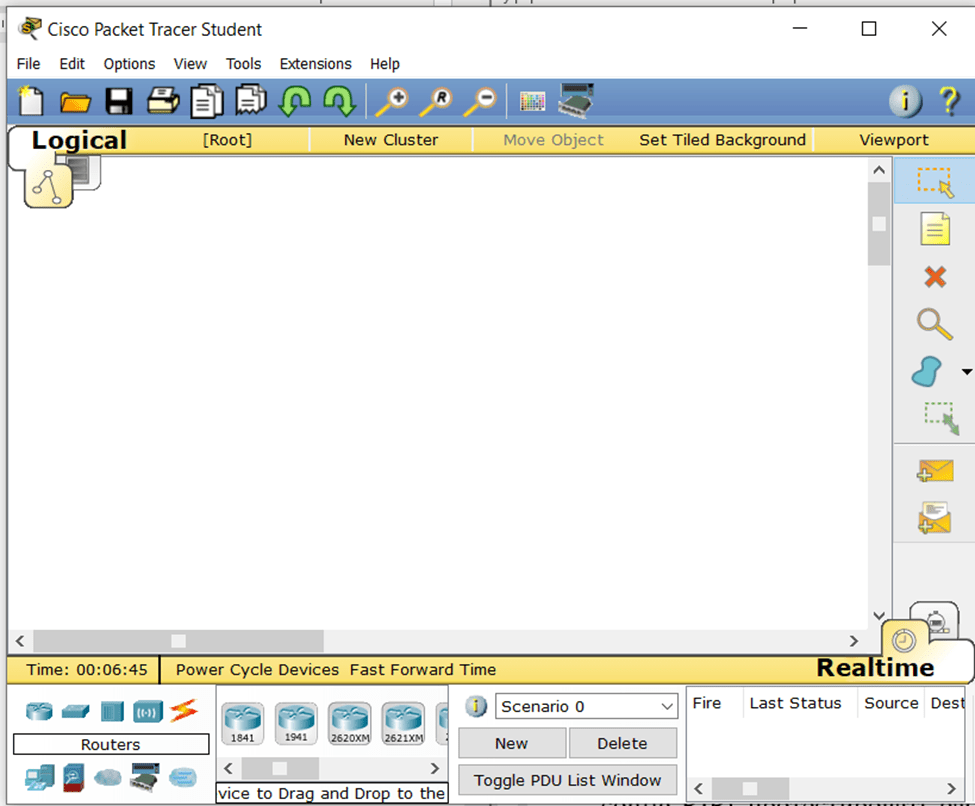Open the Extensions menu
975x806 pixels.
[x=316, y=64]
